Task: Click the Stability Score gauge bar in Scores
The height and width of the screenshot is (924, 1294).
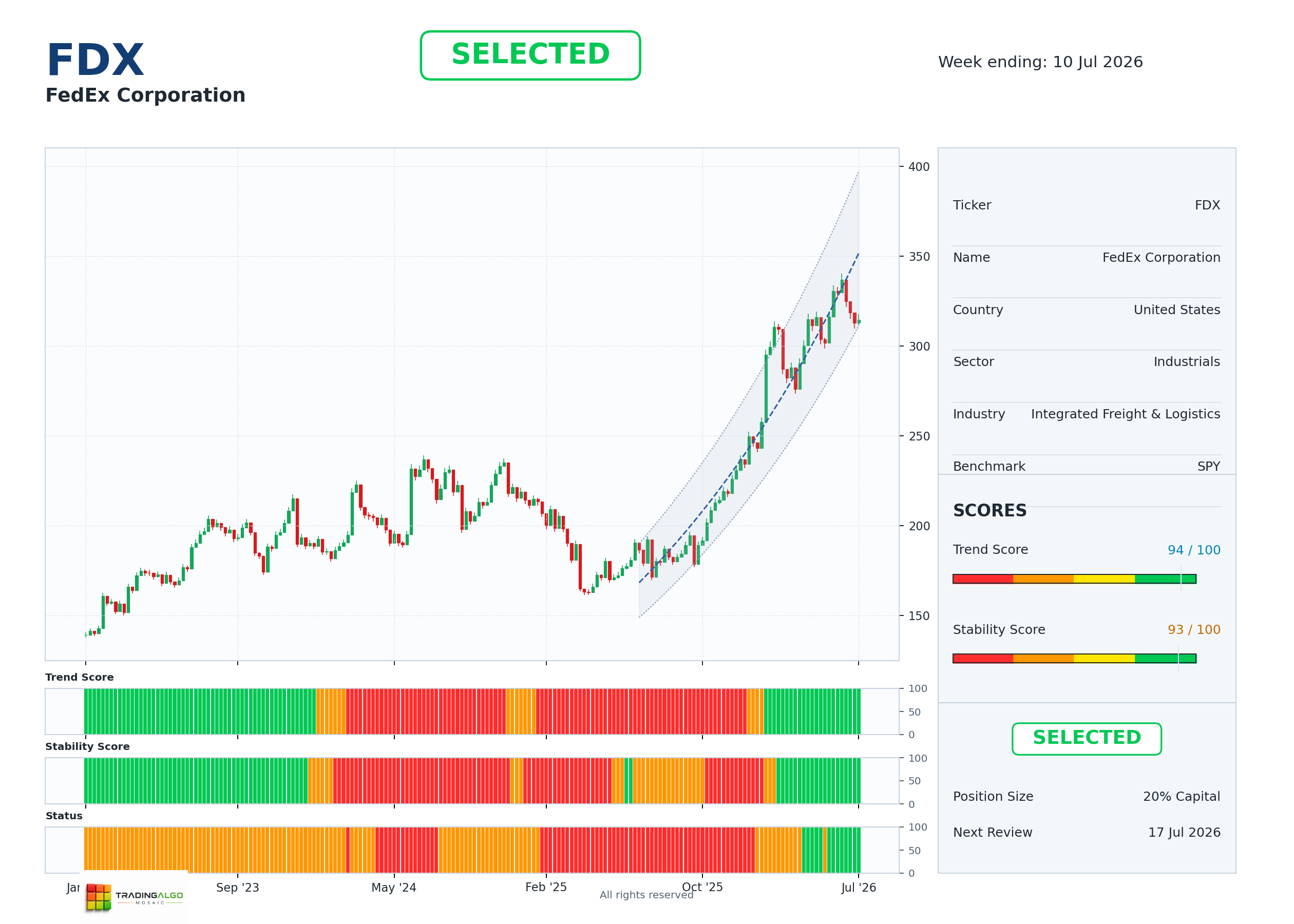Action: 1074,658
